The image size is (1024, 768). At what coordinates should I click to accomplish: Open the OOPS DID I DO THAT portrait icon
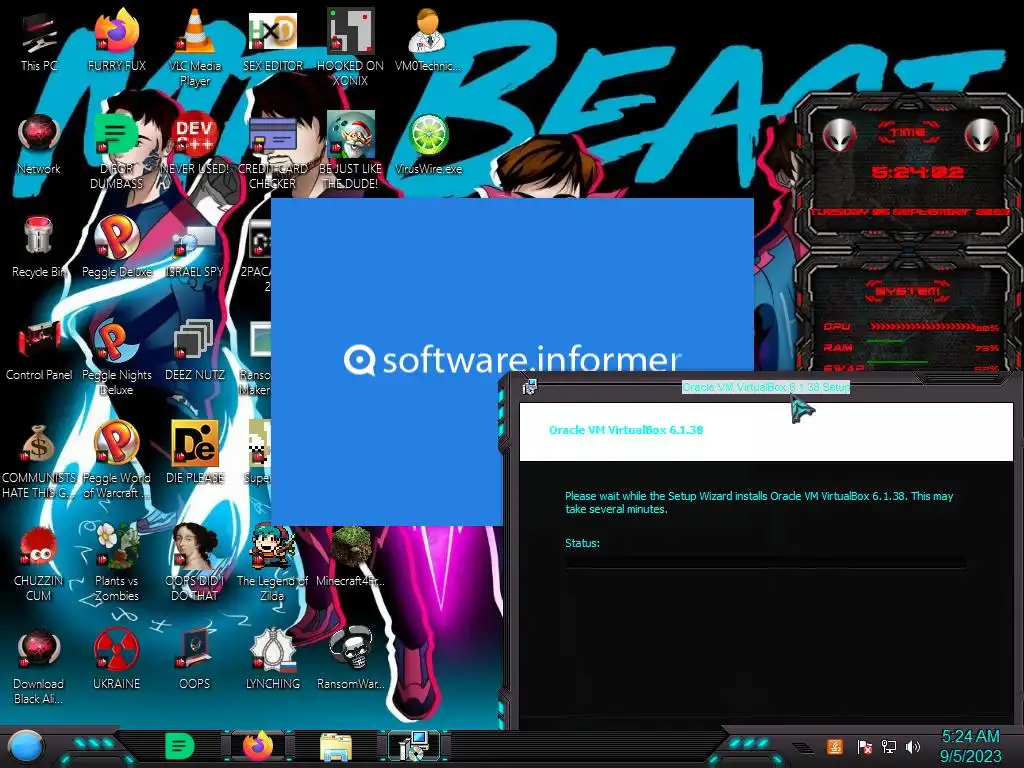click(195, 563)
